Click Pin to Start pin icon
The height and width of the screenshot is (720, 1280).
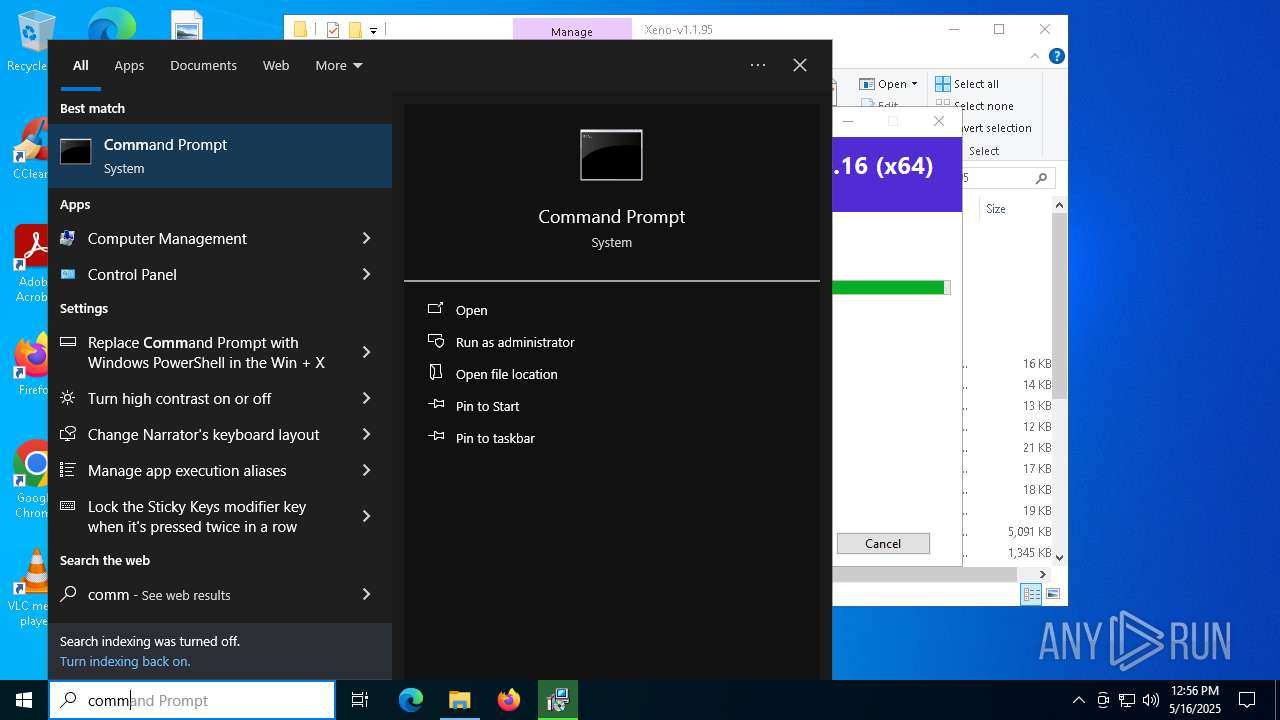click(436, 405)
